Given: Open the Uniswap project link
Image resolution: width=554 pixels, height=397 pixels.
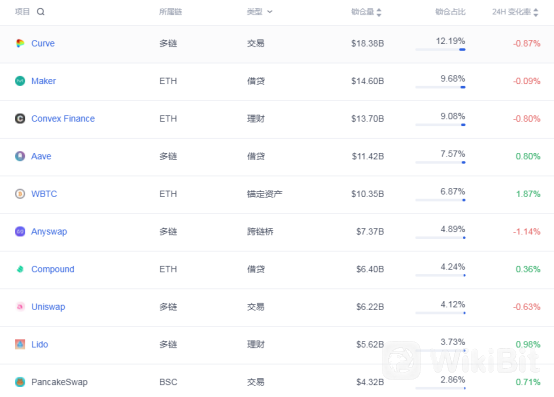Looking at the screenshot, I should point(48,307).
